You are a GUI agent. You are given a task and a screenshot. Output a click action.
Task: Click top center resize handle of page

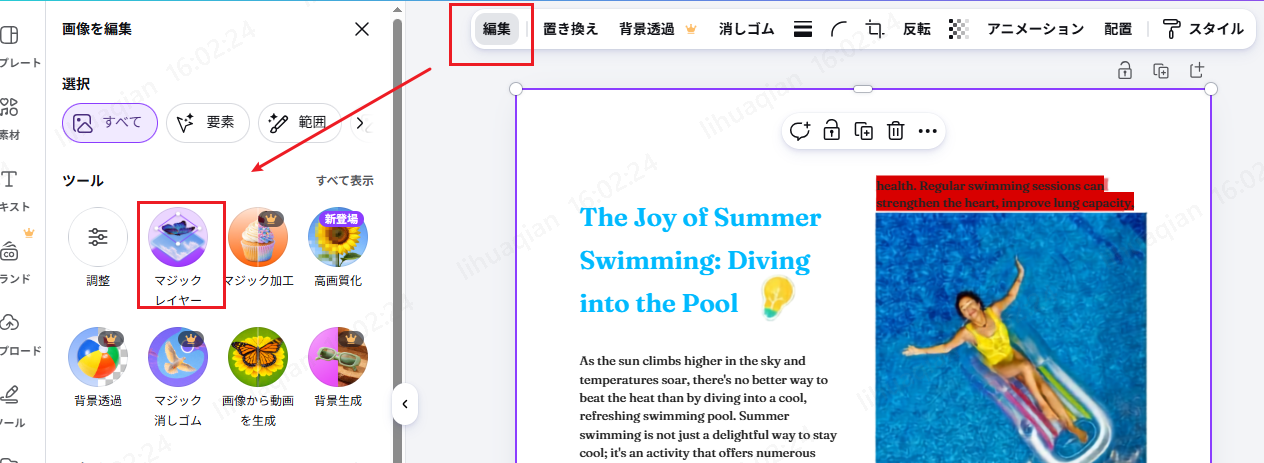point(863,89)
